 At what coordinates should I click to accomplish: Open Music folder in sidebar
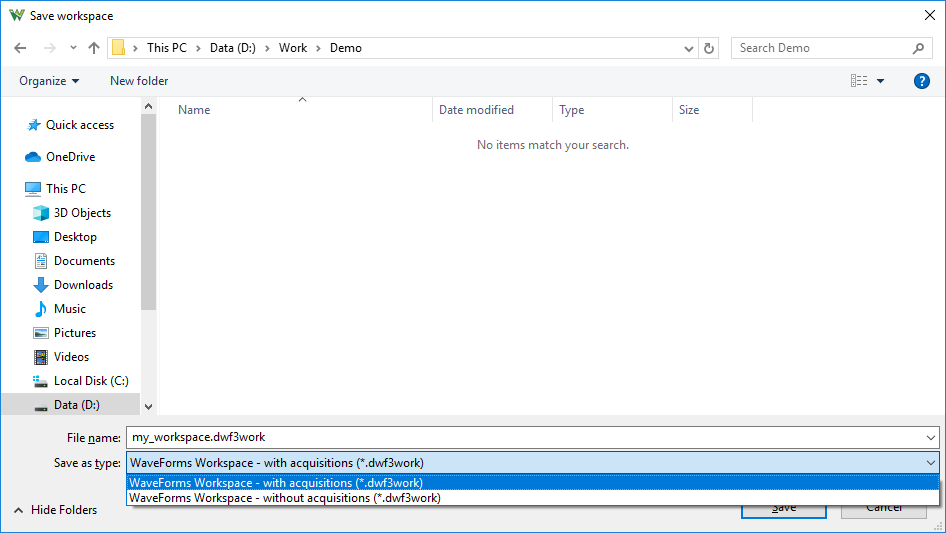70,309
